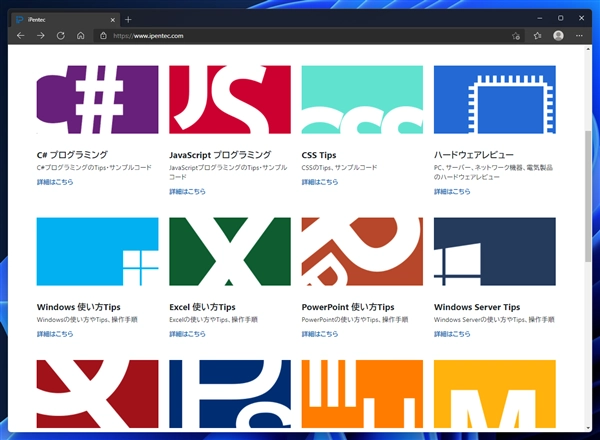Screen dimensions: 600x440
Task: Click the Excel 使い方Tips heading
Action: click(202, 307)
